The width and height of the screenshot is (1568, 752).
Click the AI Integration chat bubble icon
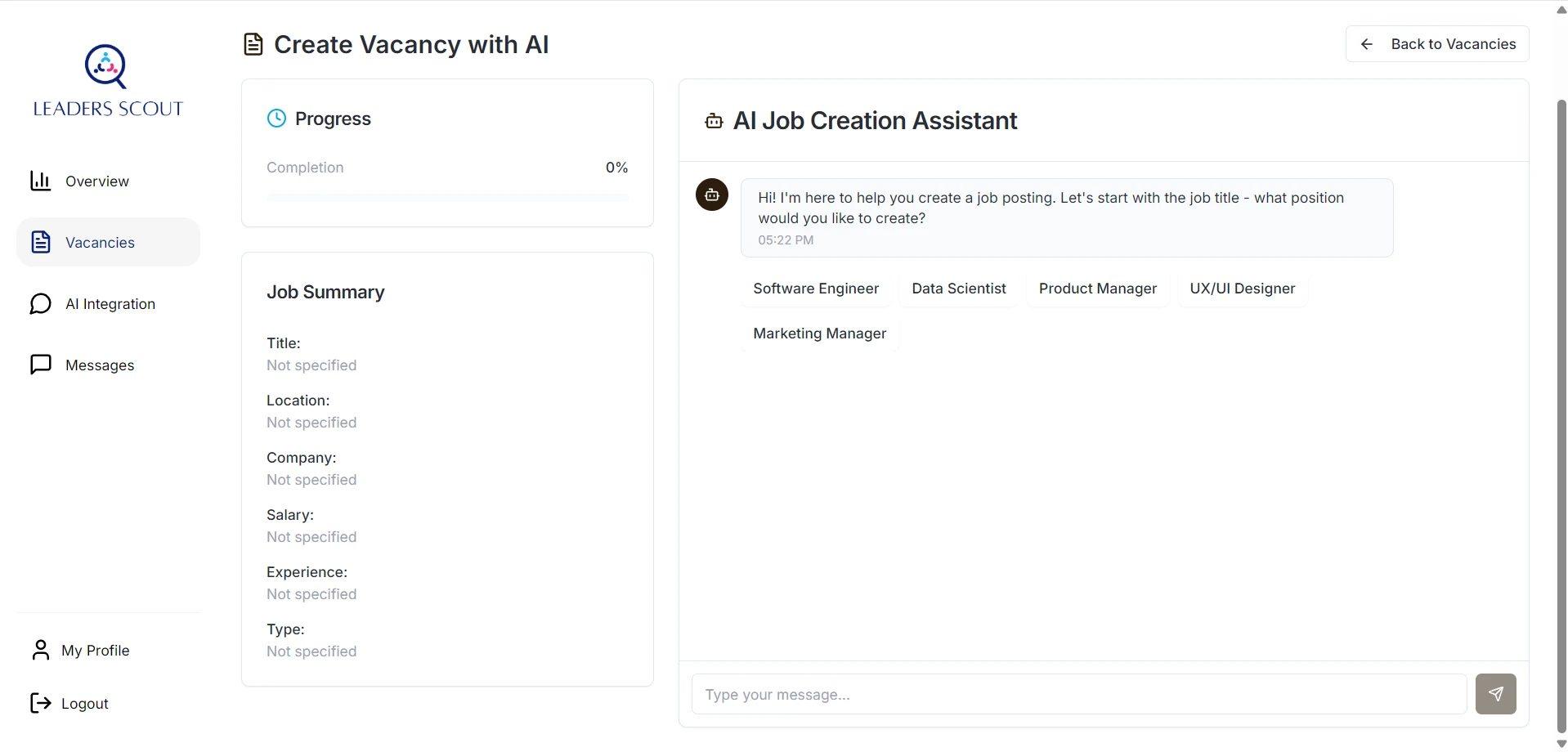coord(40,304)
